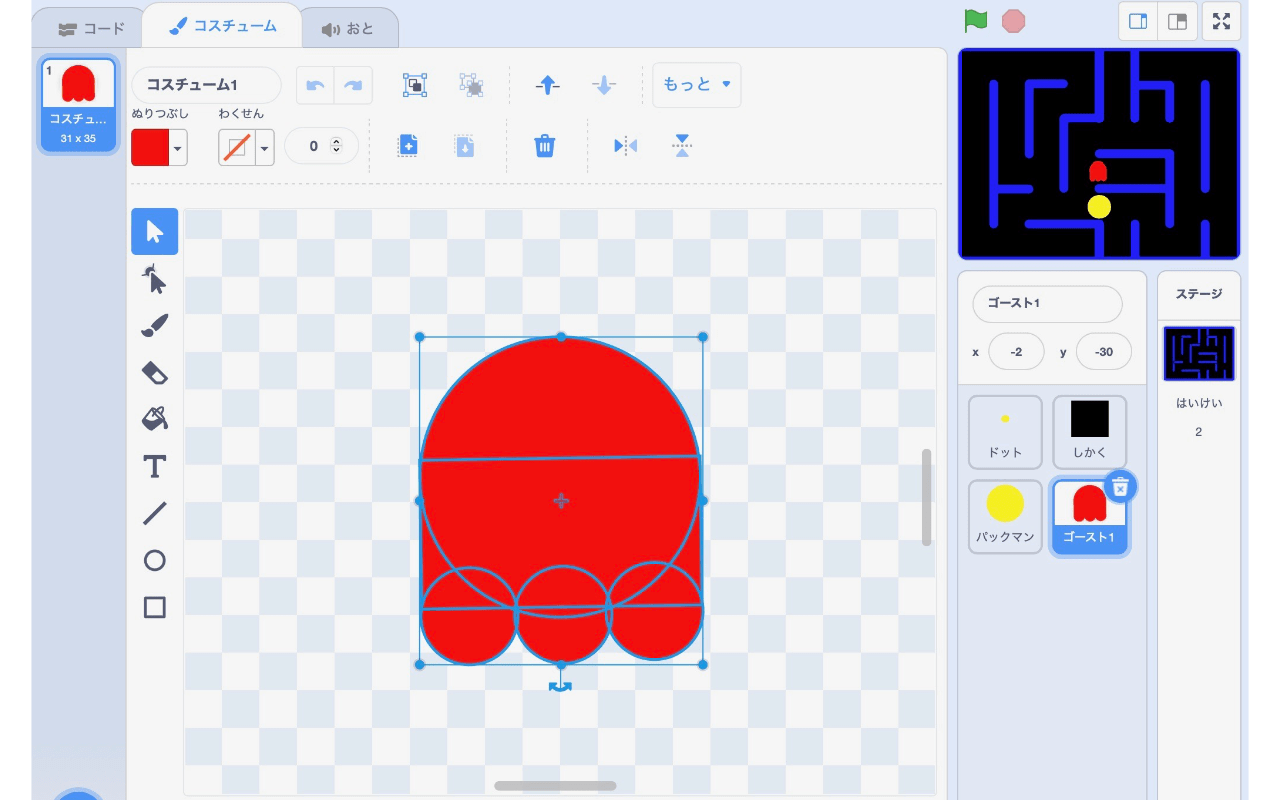
Task: Click the Redo arrow button
Action: coord(353,86)
